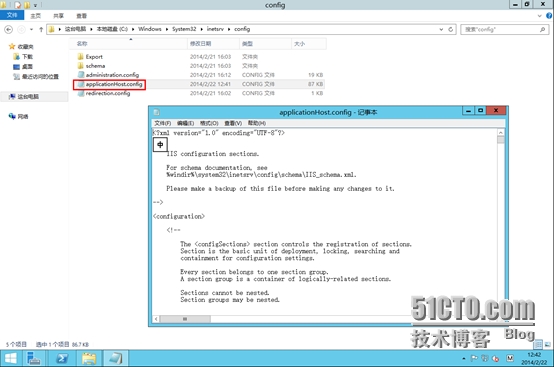
Task: Open recent locations dropdown beside forward arrow
Action: [x=31, y=29]
